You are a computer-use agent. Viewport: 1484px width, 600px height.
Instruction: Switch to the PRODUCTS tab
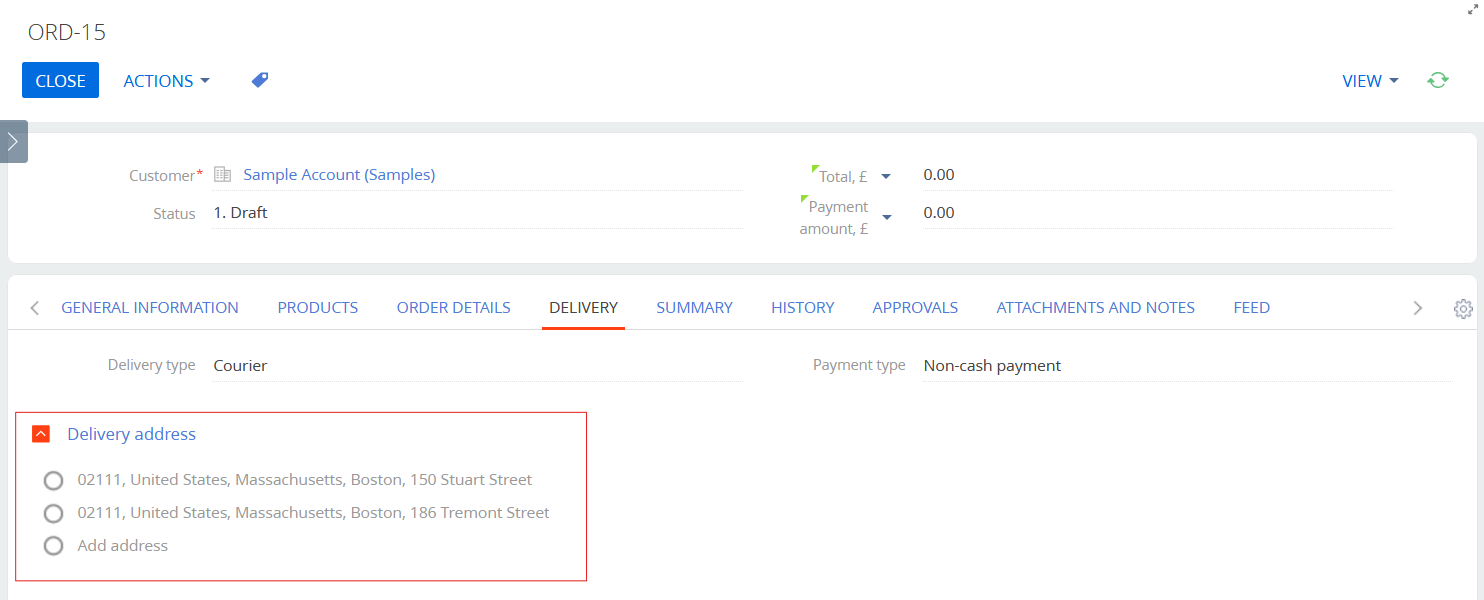pyautogui.click(x=318, y=308)
